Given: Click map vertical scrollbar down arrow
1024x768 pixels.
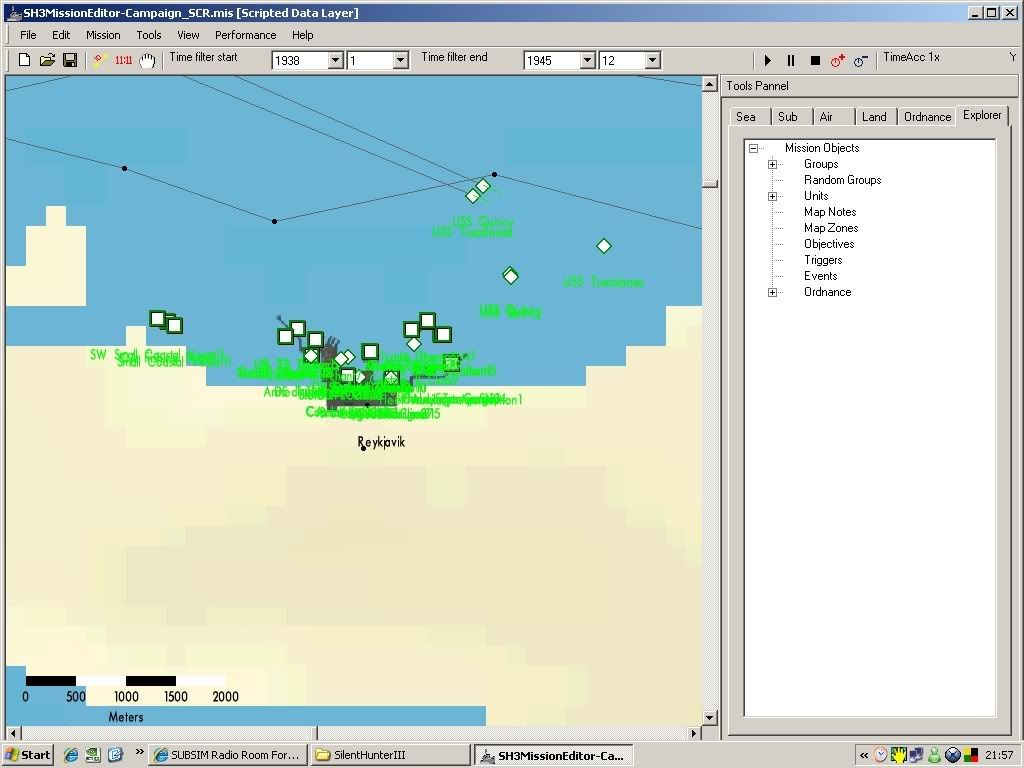Looking at the screenshot, I should point(710,718).
